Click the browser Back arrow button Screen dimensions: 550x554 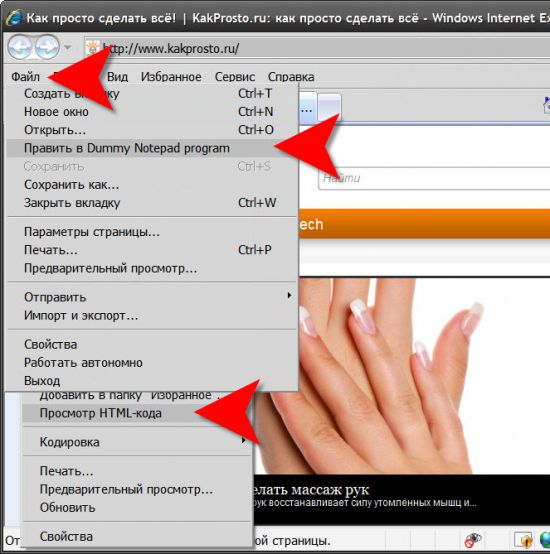coord(20,47)
